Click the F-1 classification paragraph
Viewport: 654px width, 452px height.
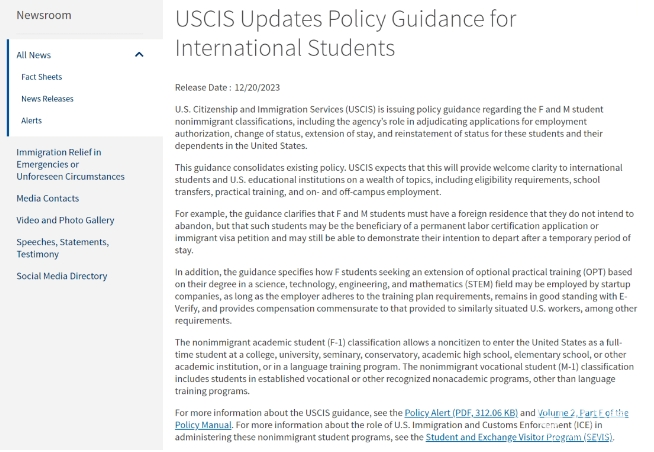404,367
